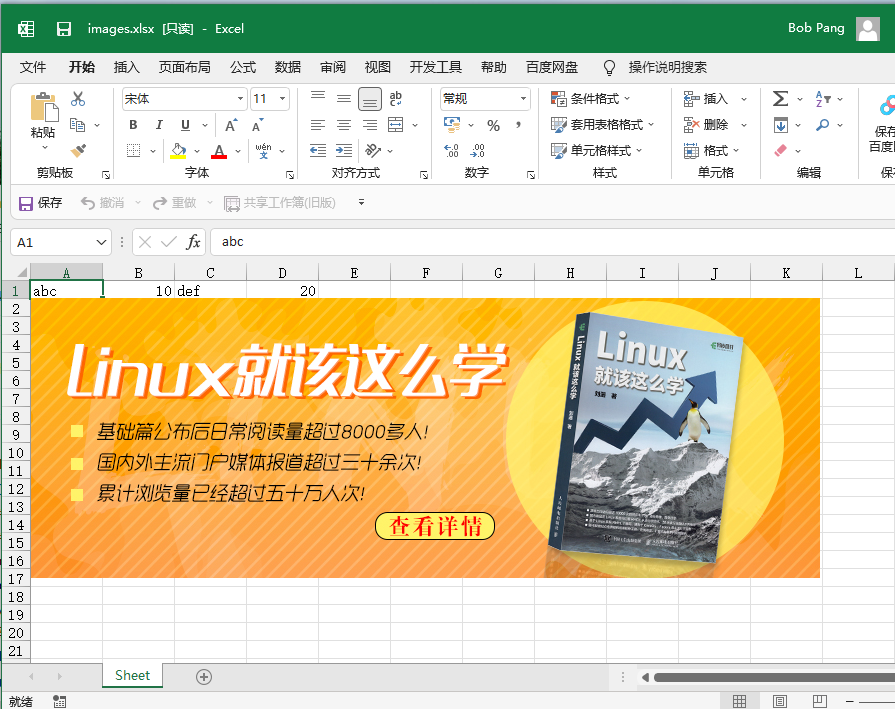Apply cell borders icon

pos(134,151)
